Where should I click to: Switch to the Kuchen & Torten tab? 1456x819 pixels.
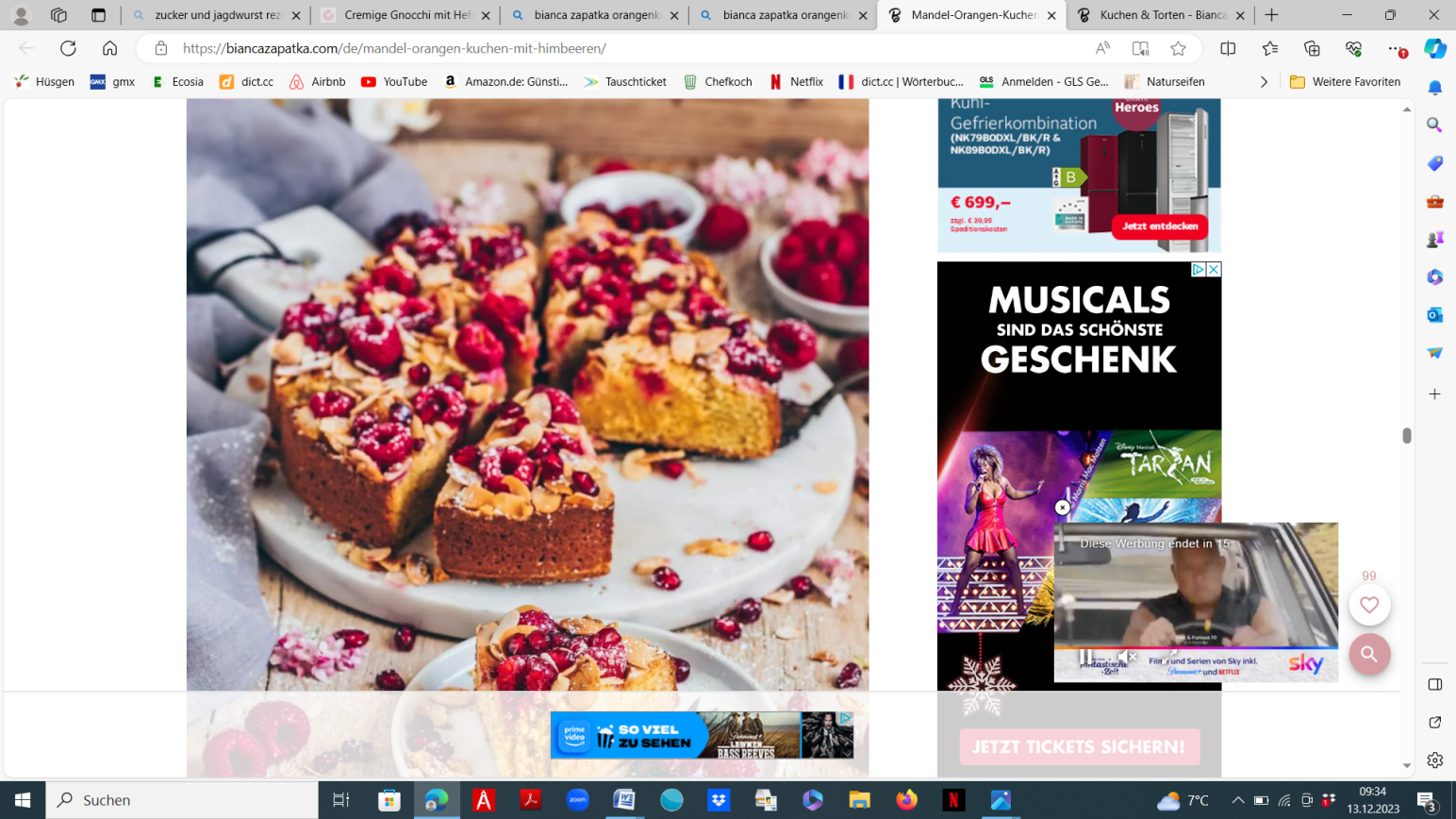coord(1161,15)
